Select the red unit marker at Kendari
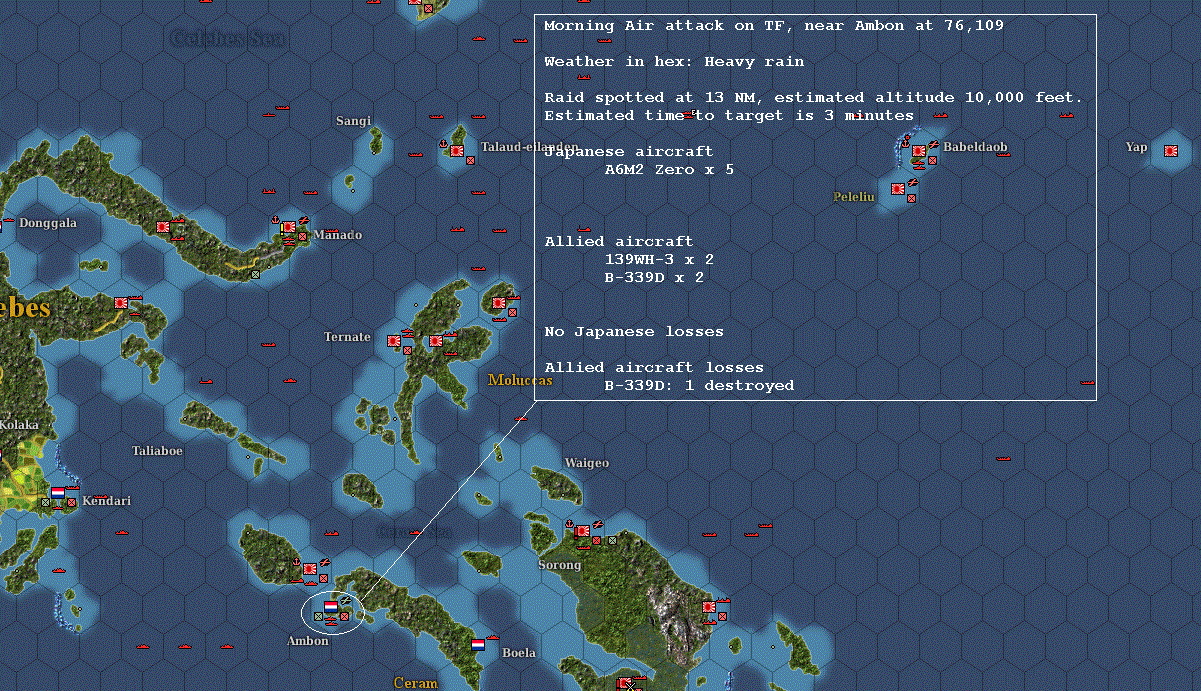The image size is (1201, 691). click(x=71, y=502)
